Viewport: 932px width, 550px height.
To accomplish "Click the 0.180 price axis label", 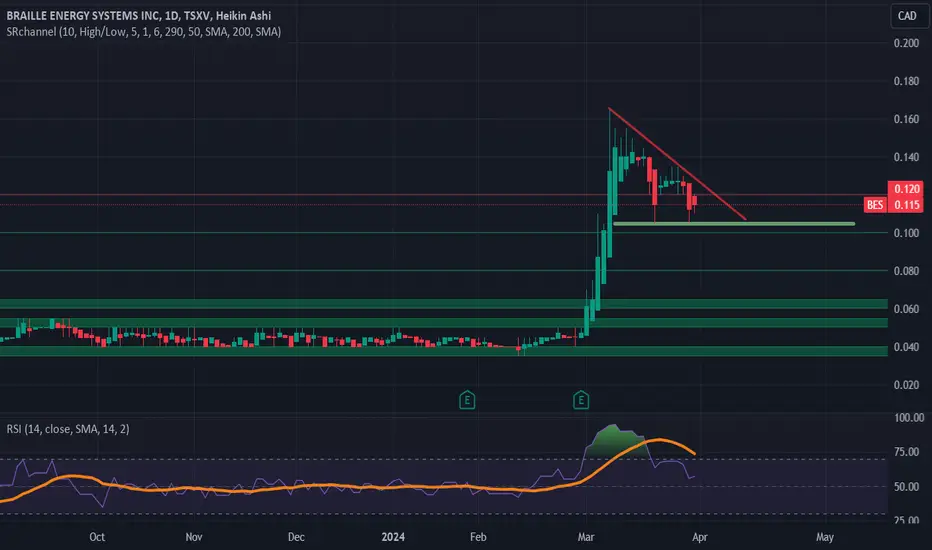I will click(x=906, y=81).
